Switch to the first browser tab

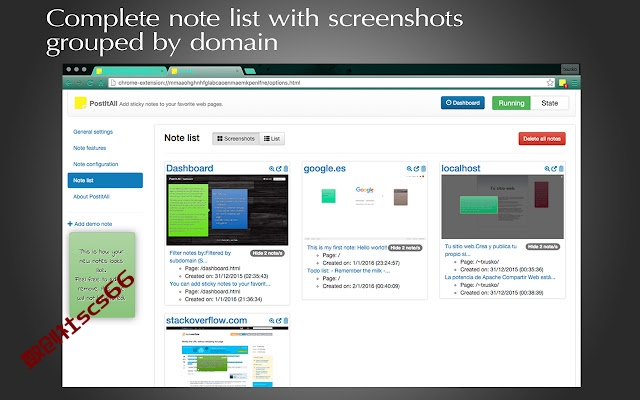pyautogui.click(x=129, y=71)
